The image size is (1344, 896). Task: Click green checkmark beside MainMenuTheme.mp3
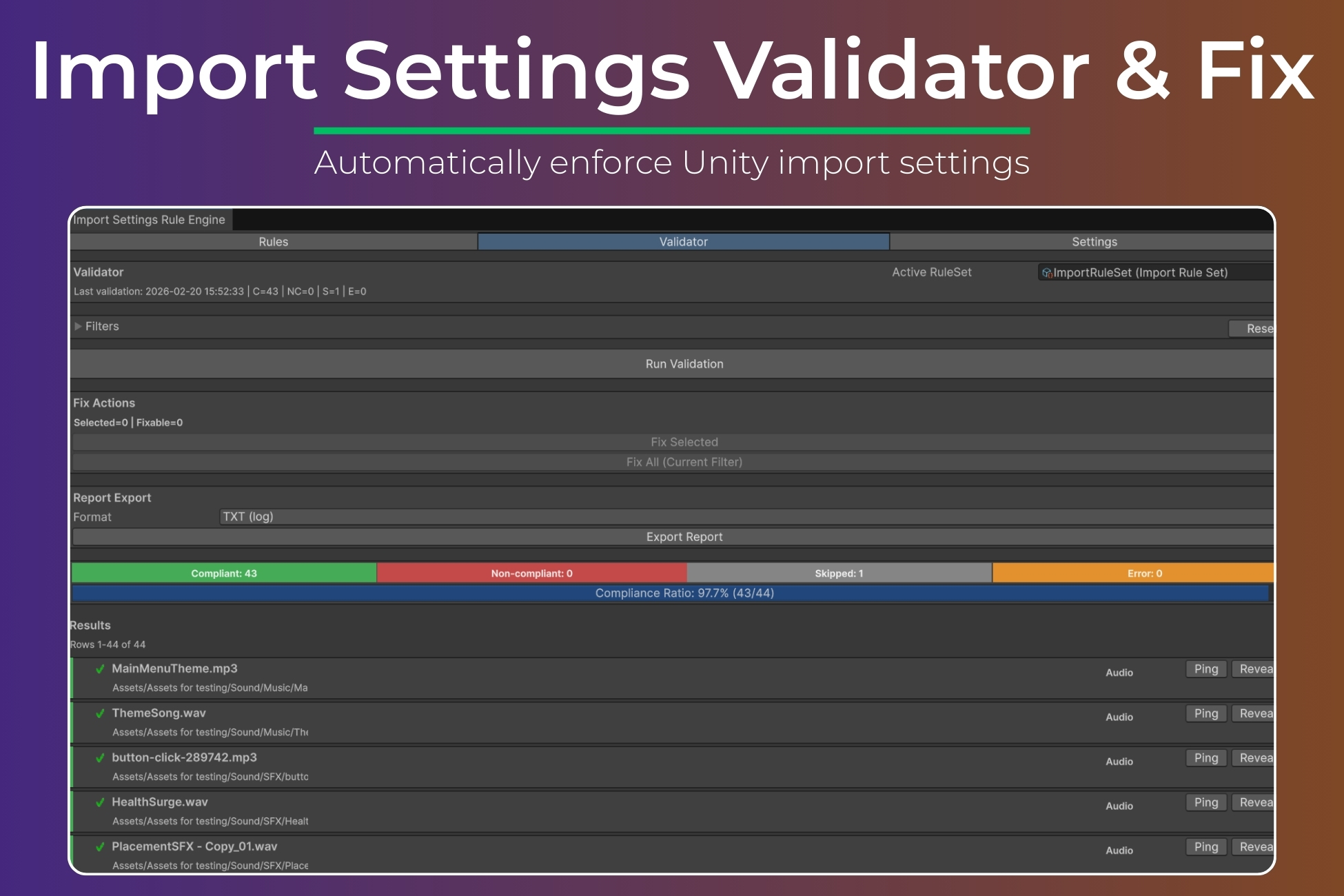(100, 669)
